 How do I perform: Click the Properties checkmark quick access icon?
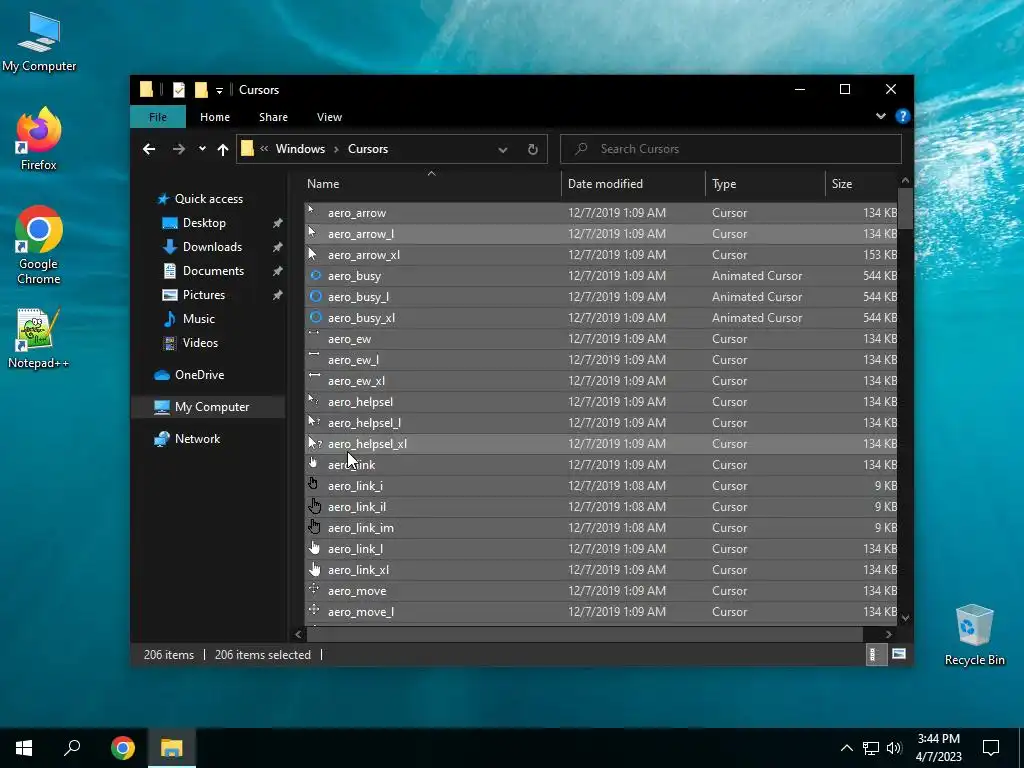[x=178, y=89]
